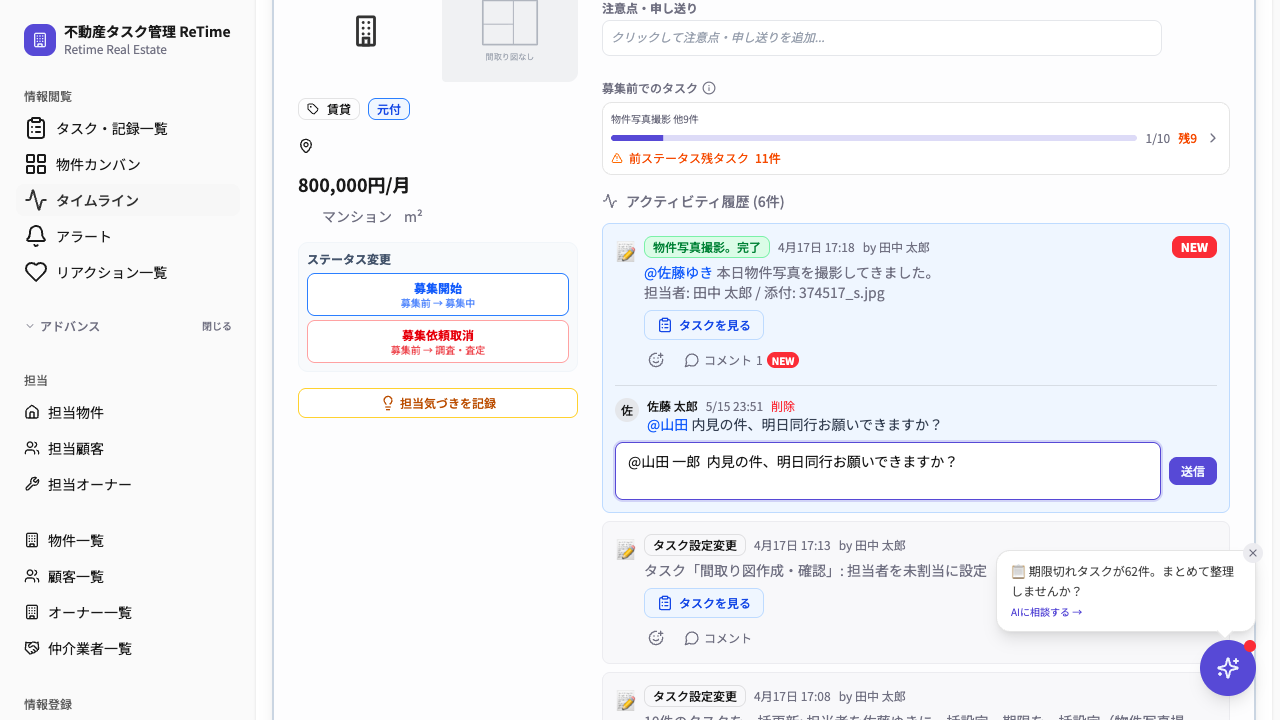Screen dimensions: 1280x720
Task: Click the 送信 button
Action: tap(1193, 471)
